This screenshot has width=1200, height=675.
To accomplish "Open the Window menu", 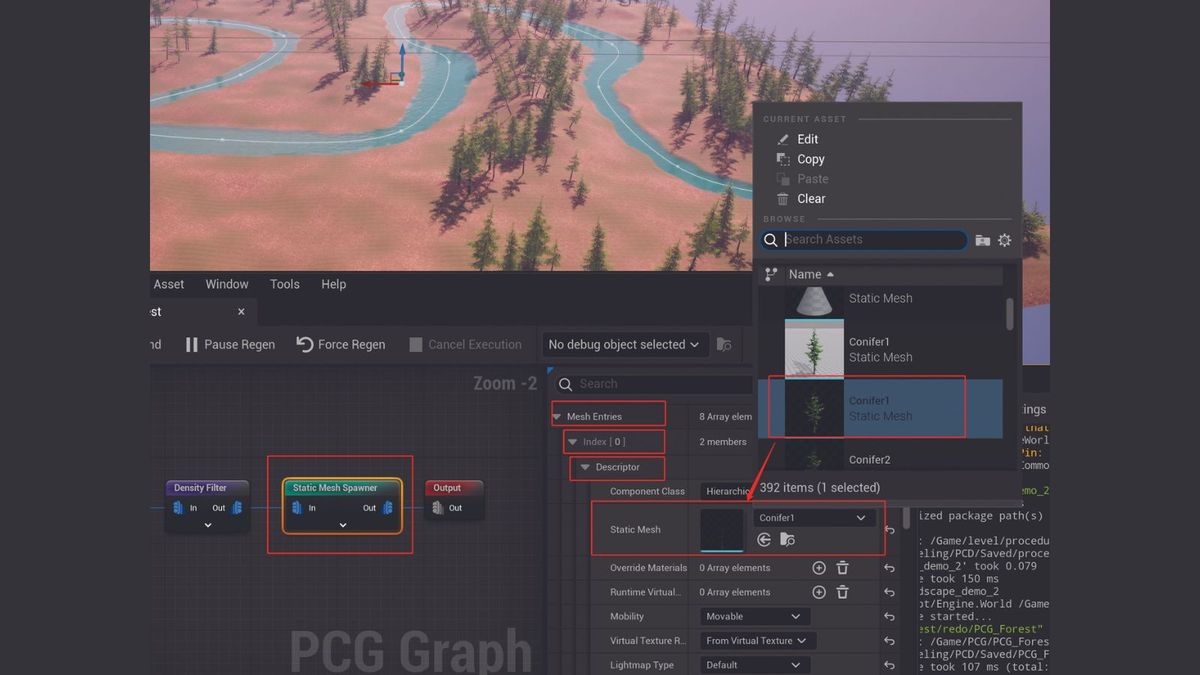I will point(227,284).
